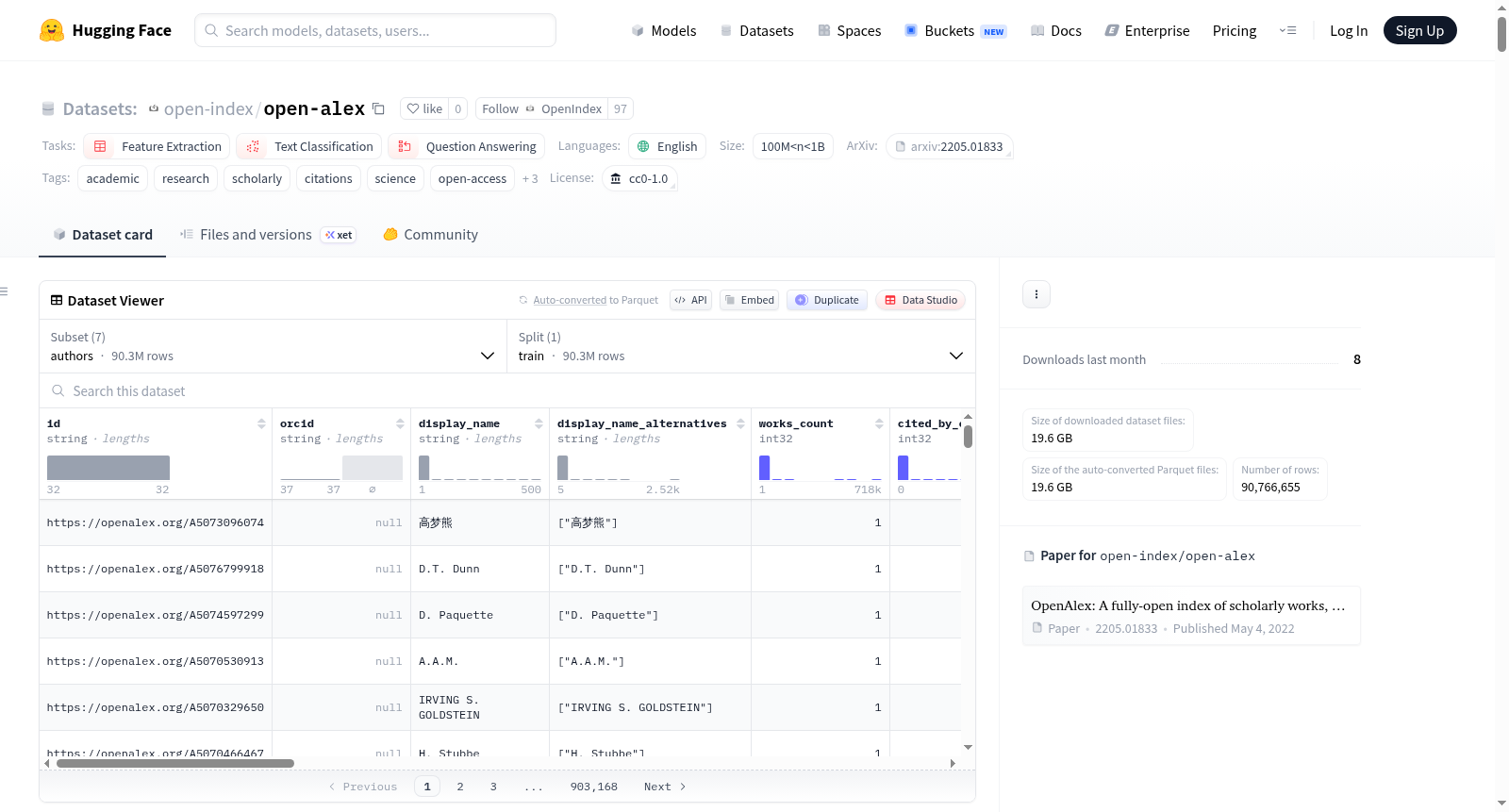This screenshot has width=1509, height=812.
Task: Sort the works_count column
Action: click(x=879, y=423)
